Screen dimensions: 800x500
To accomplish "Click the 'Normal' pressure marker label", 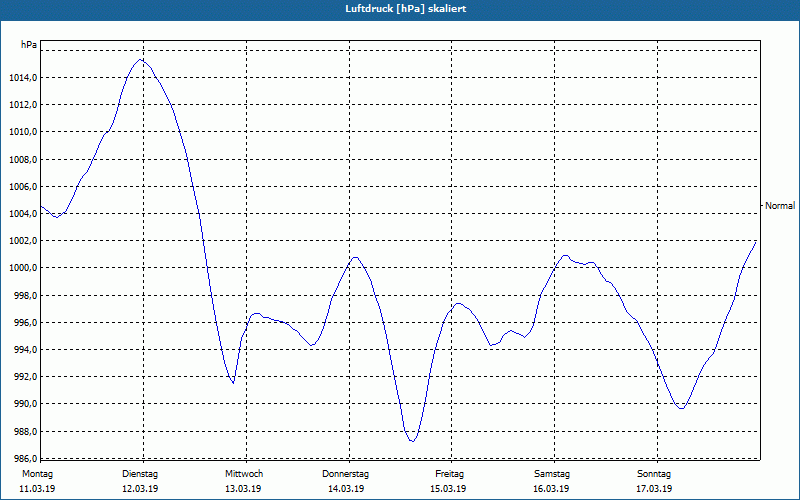I will pos(780,206).
